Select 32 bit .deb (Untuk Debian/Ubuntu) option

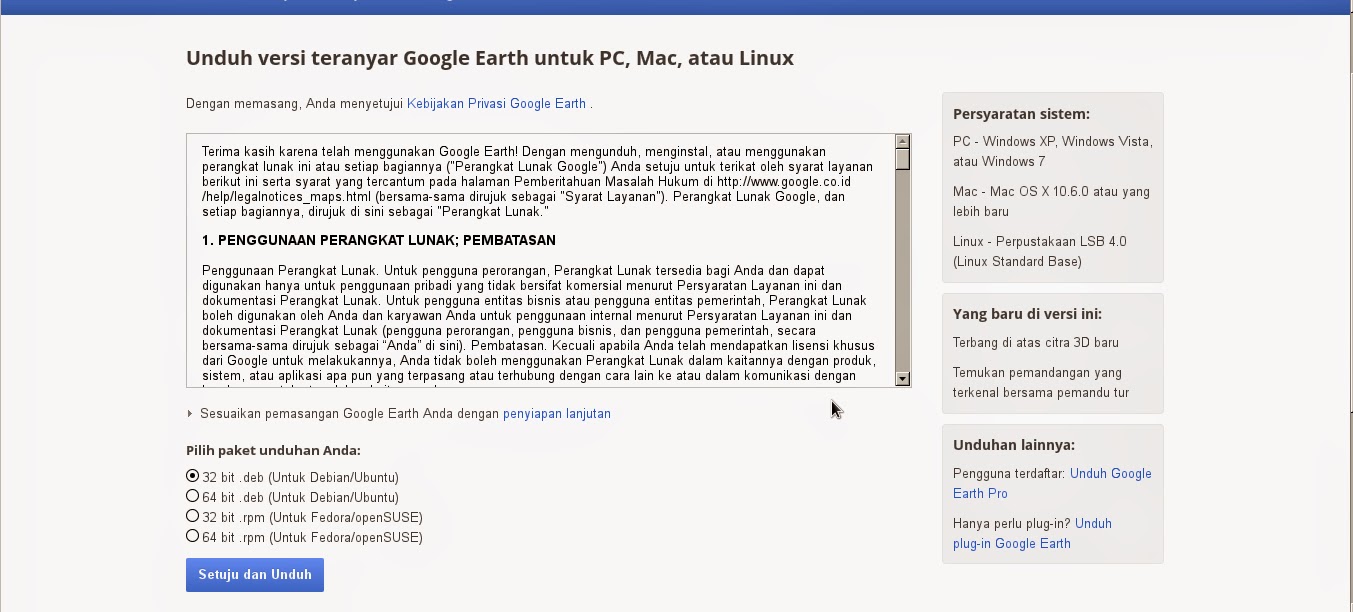pyautogui.click(x=193, y=477)
